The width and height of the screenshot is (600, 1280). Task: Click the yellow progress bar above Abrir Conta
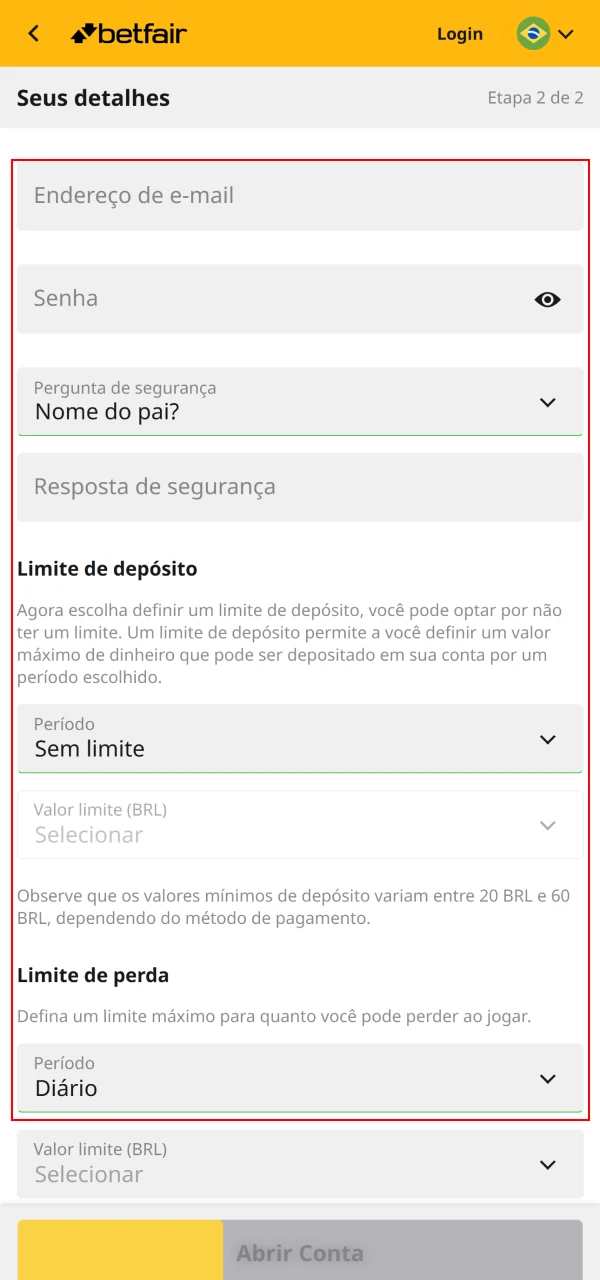coord(120,1252)
